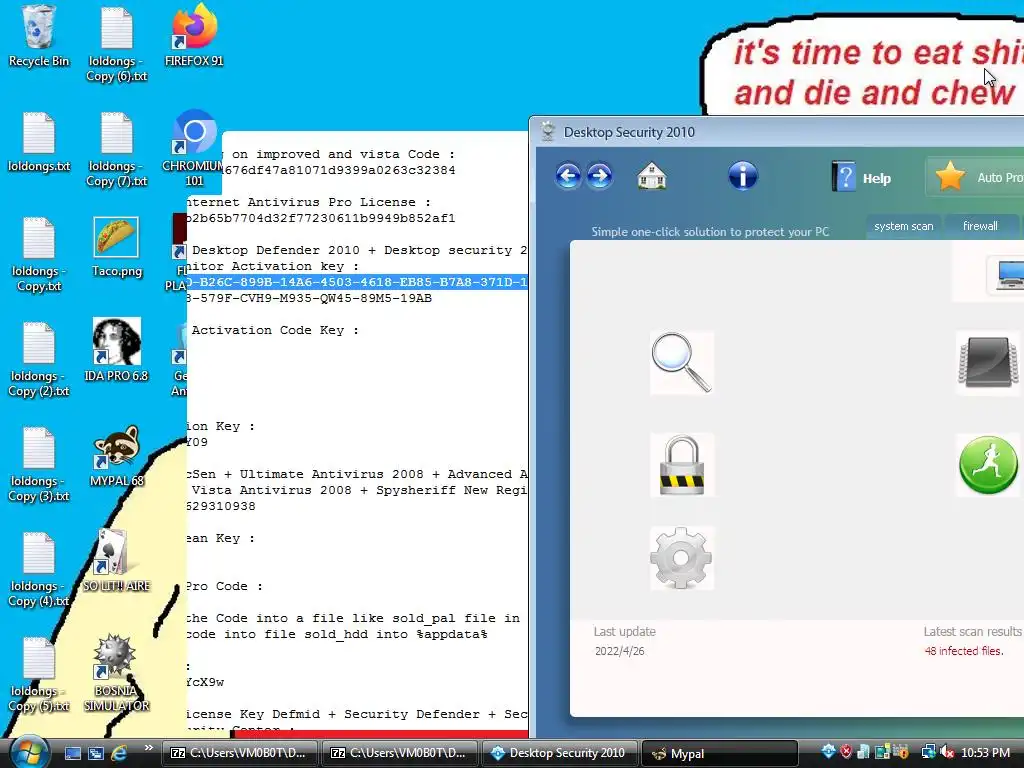
Task: Select the Recycle Bin desktop icon
Action: pos(39,36)
